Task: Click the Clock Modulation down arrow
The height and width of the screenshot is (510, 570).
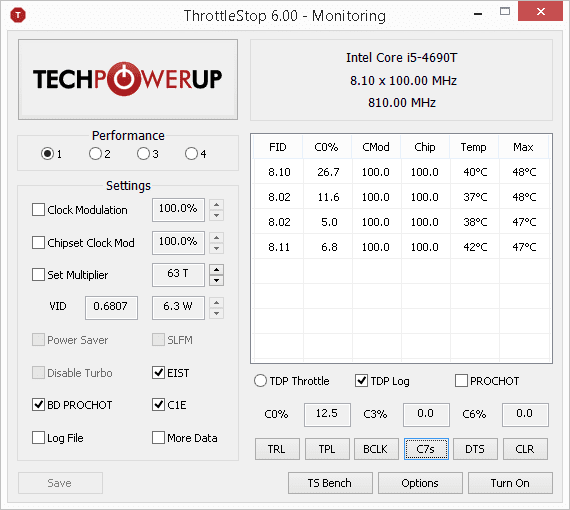Action: (x=216, y=216)
